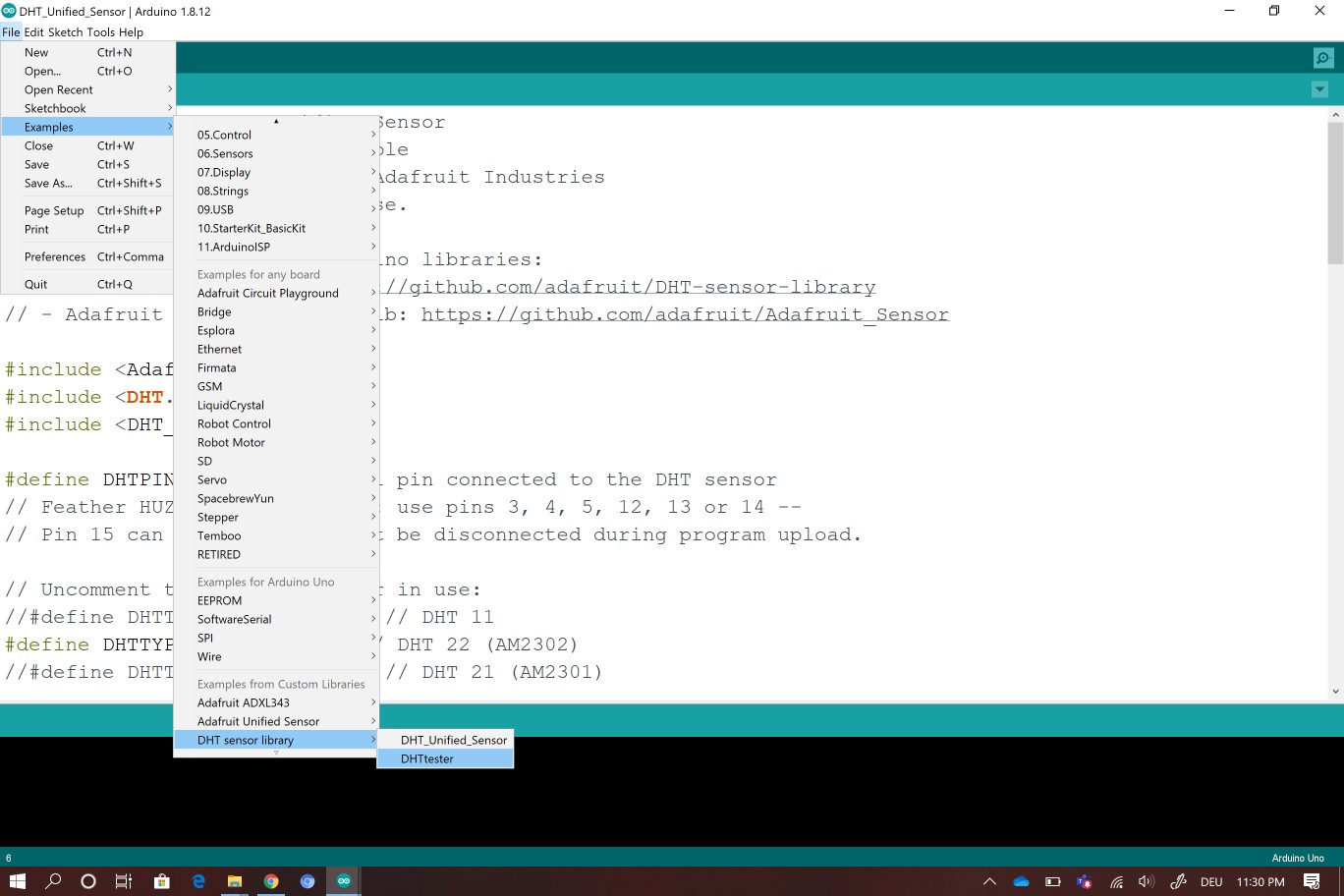1344x896 pixels.
Task: Follow the Adafruit_Sensor GitHub link
Action: [x=685, y=314]
